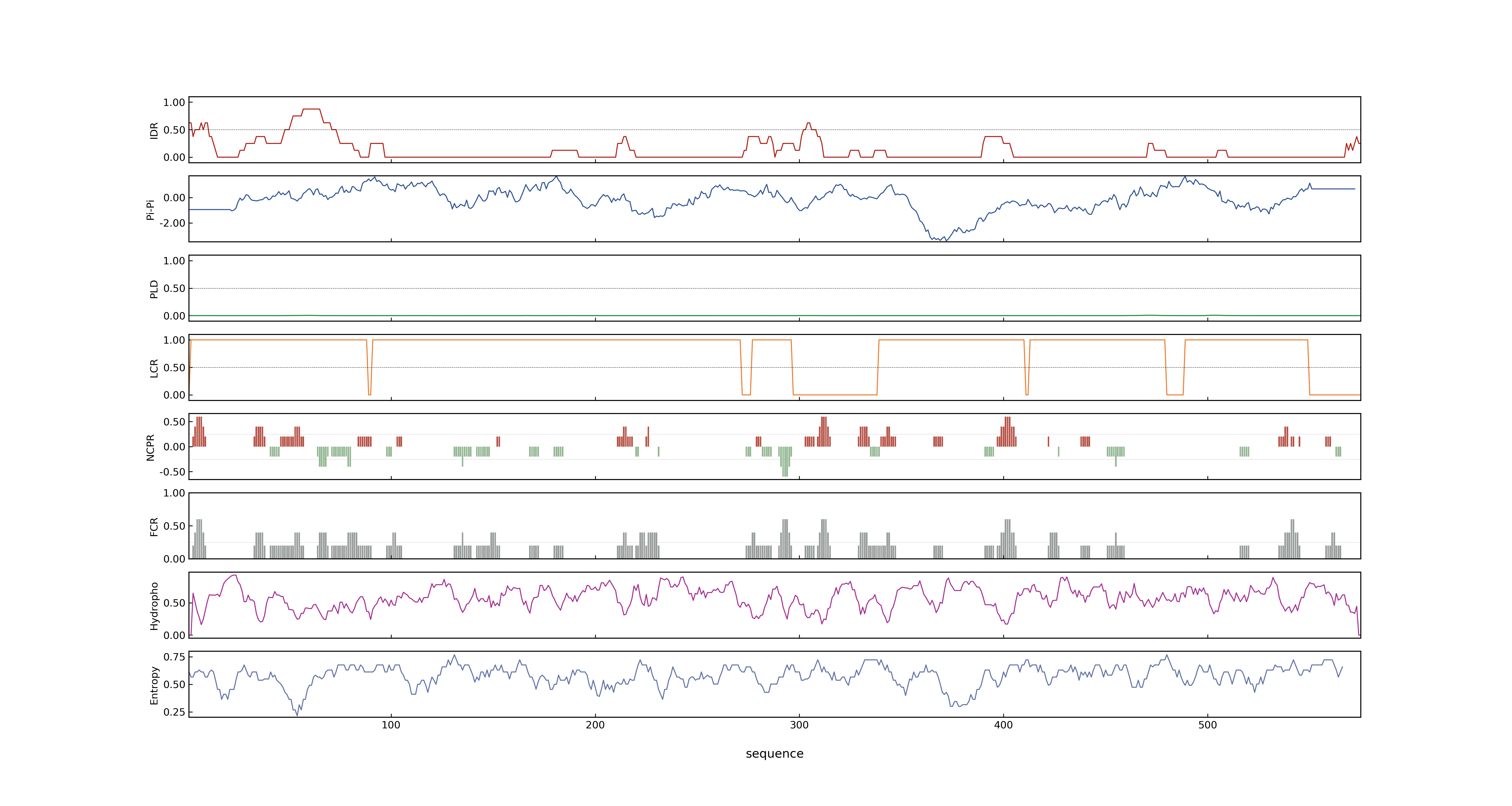Click the -2.00 tick on Pi-Pi axis
This screenshot has width=1512, height=806.
172,223
